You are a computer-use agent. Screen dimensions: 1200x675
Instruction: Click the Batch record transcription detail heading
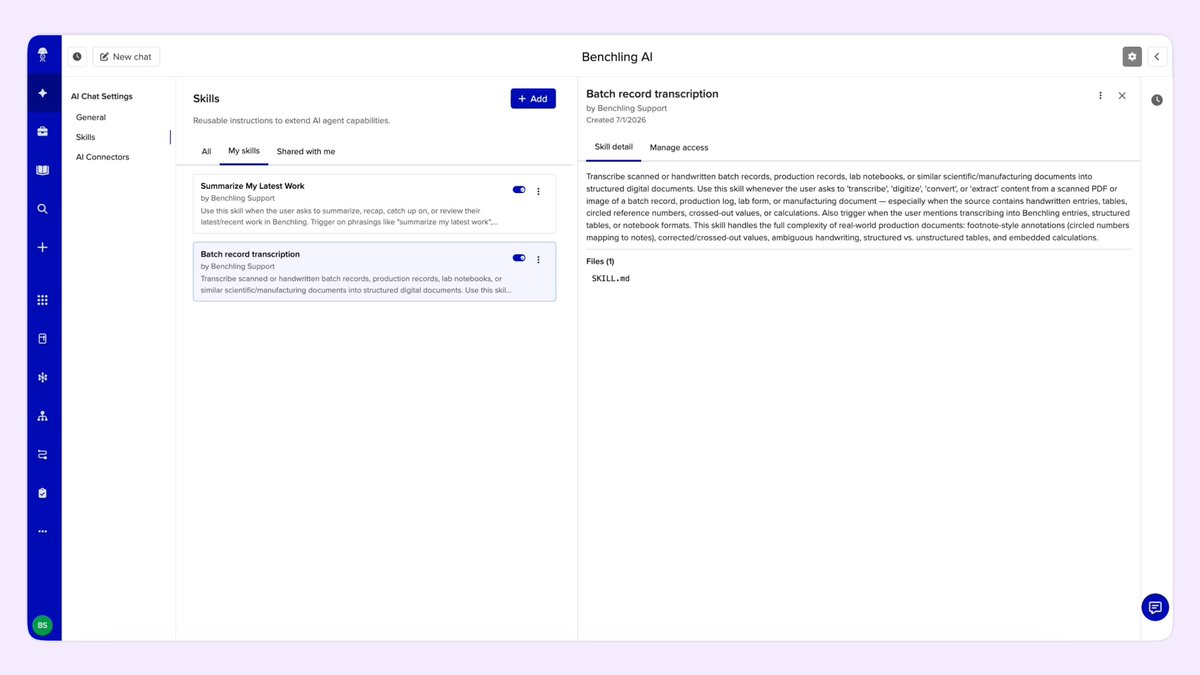coord(652,94)
